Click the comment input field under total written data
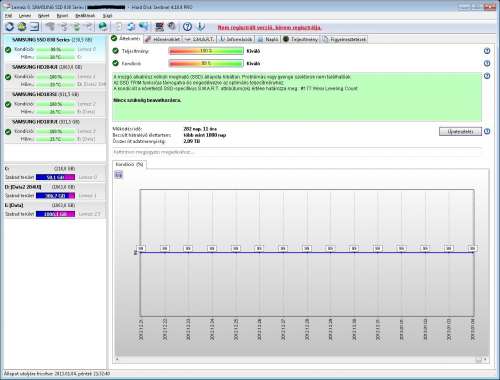This screenshot has height=380, width=500. [297, 152]
